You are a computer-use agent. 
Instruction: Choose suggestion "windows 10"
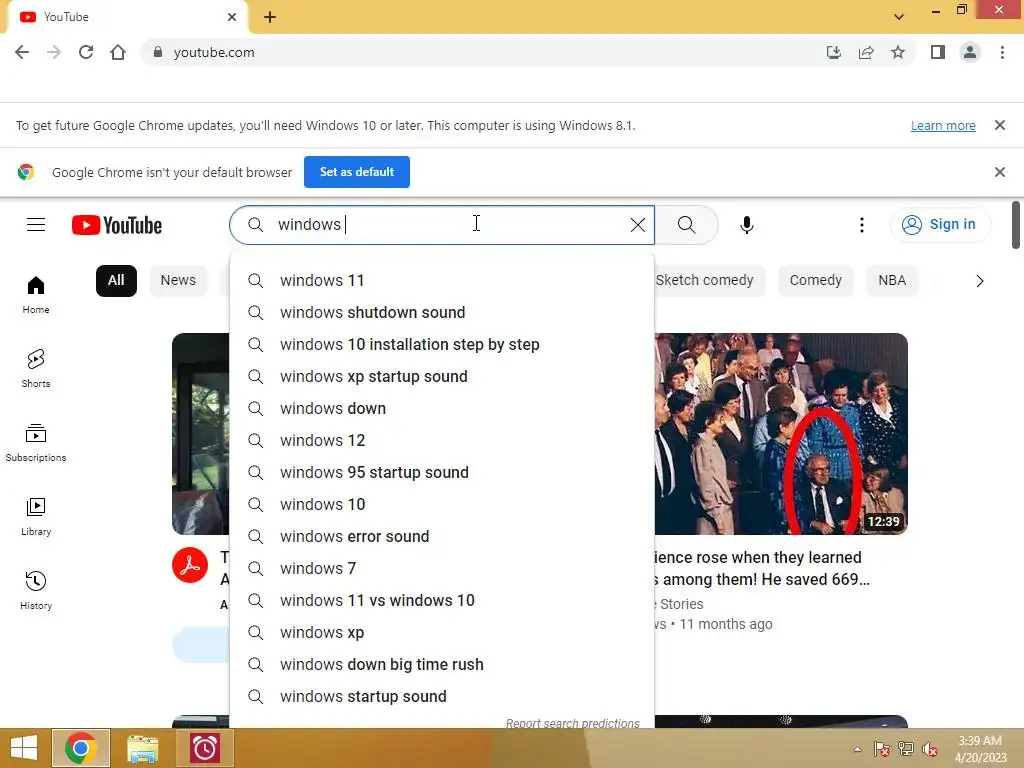(x=442, y=504)
